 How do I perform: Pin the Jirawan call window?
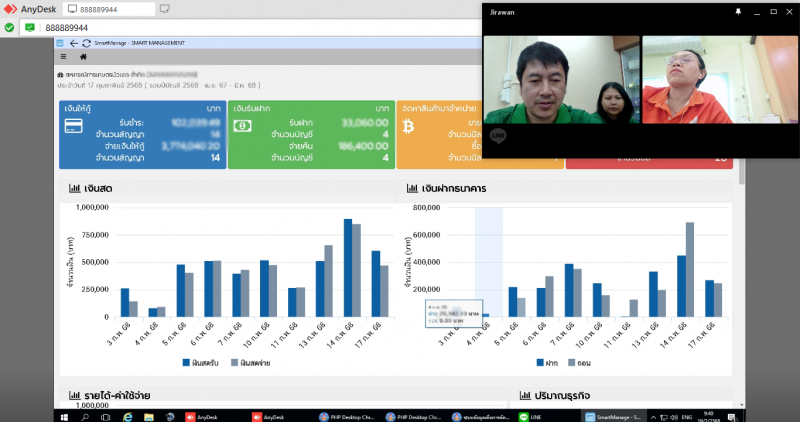click(x=738, y=12)
